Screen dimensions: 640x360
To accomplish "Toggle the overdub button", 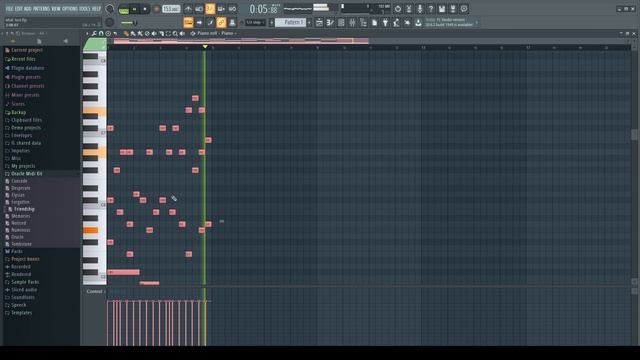I will pyautogui.click(x=221, y=9).
